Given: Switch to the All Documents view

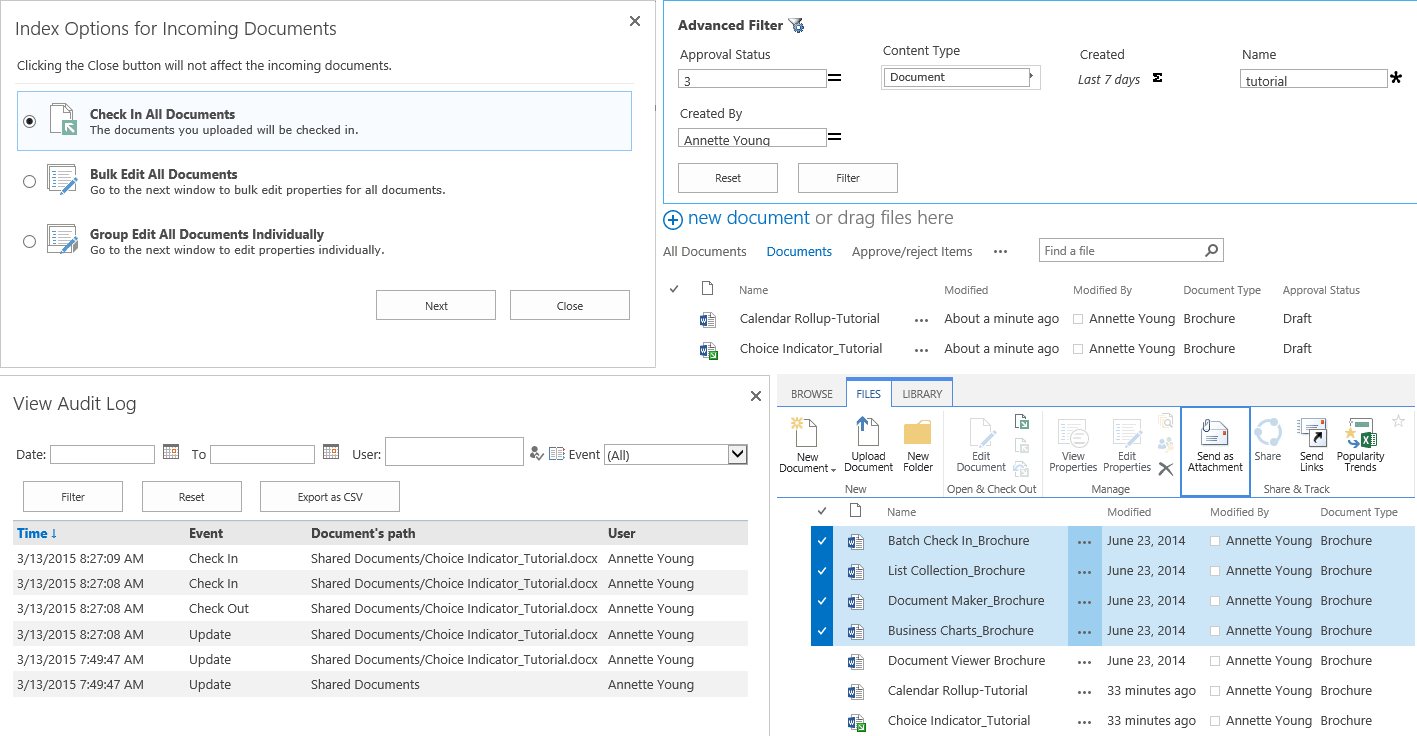Looking at the screenshot, I should [705, 252].
